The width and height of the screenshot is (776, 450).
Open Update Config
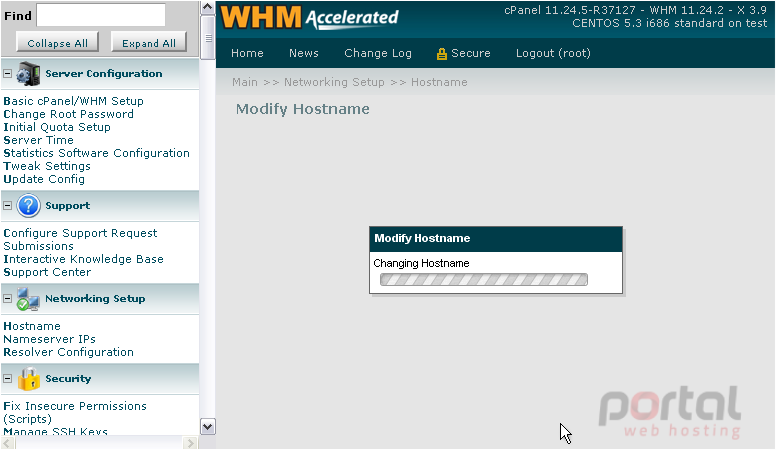[44, 179]
